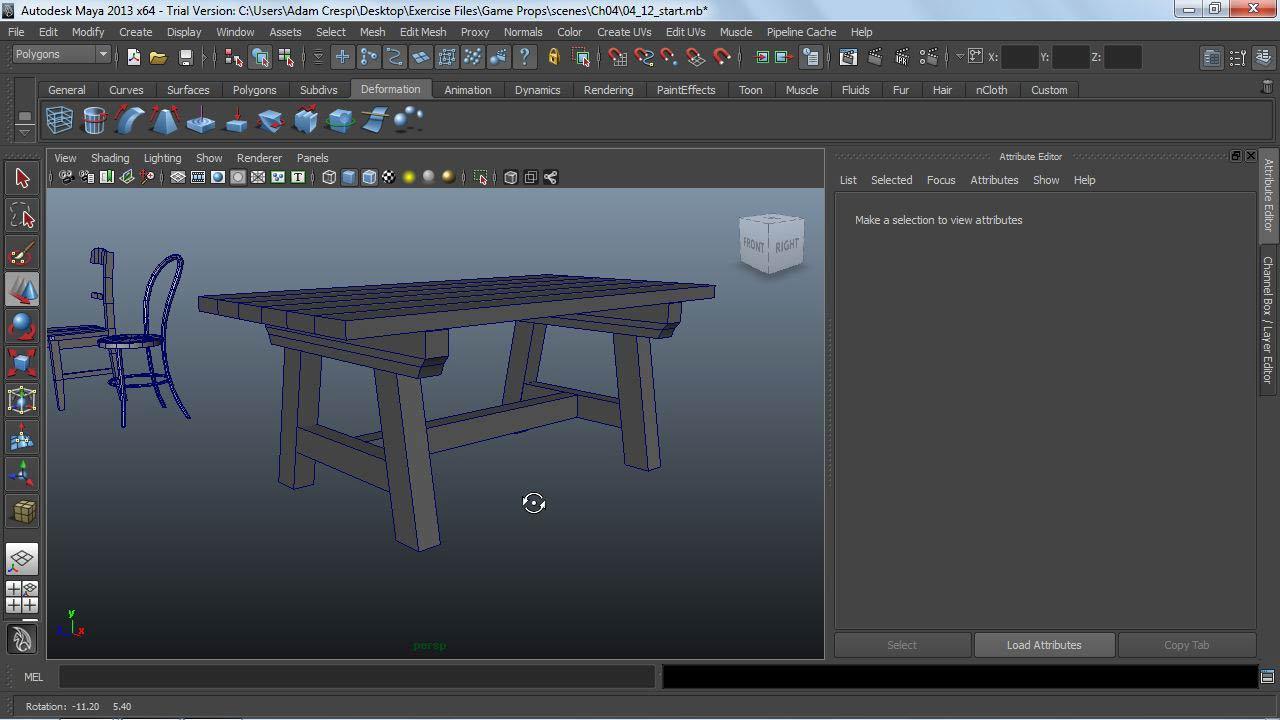Viewport: 1280px width, 720px height.
Task: Save the scene with floppy icon
Action: [x=185, y=57]
